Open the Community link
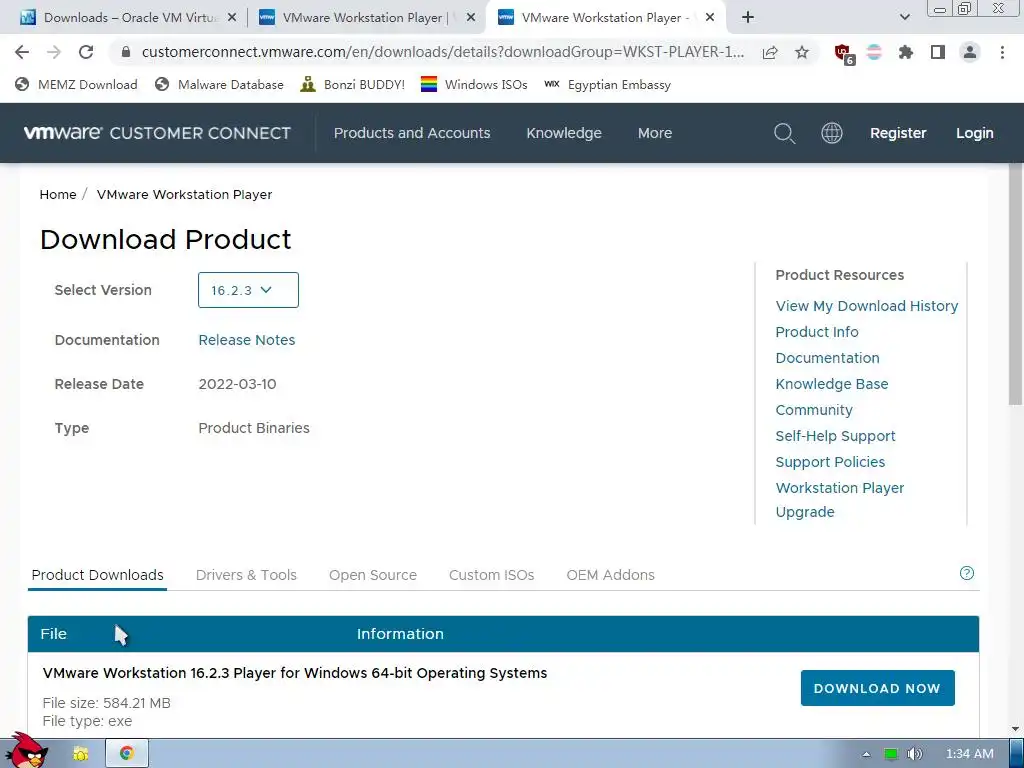Image resolution: width=1024 pixels, height=768 pixels. click(x=814, y=410)
